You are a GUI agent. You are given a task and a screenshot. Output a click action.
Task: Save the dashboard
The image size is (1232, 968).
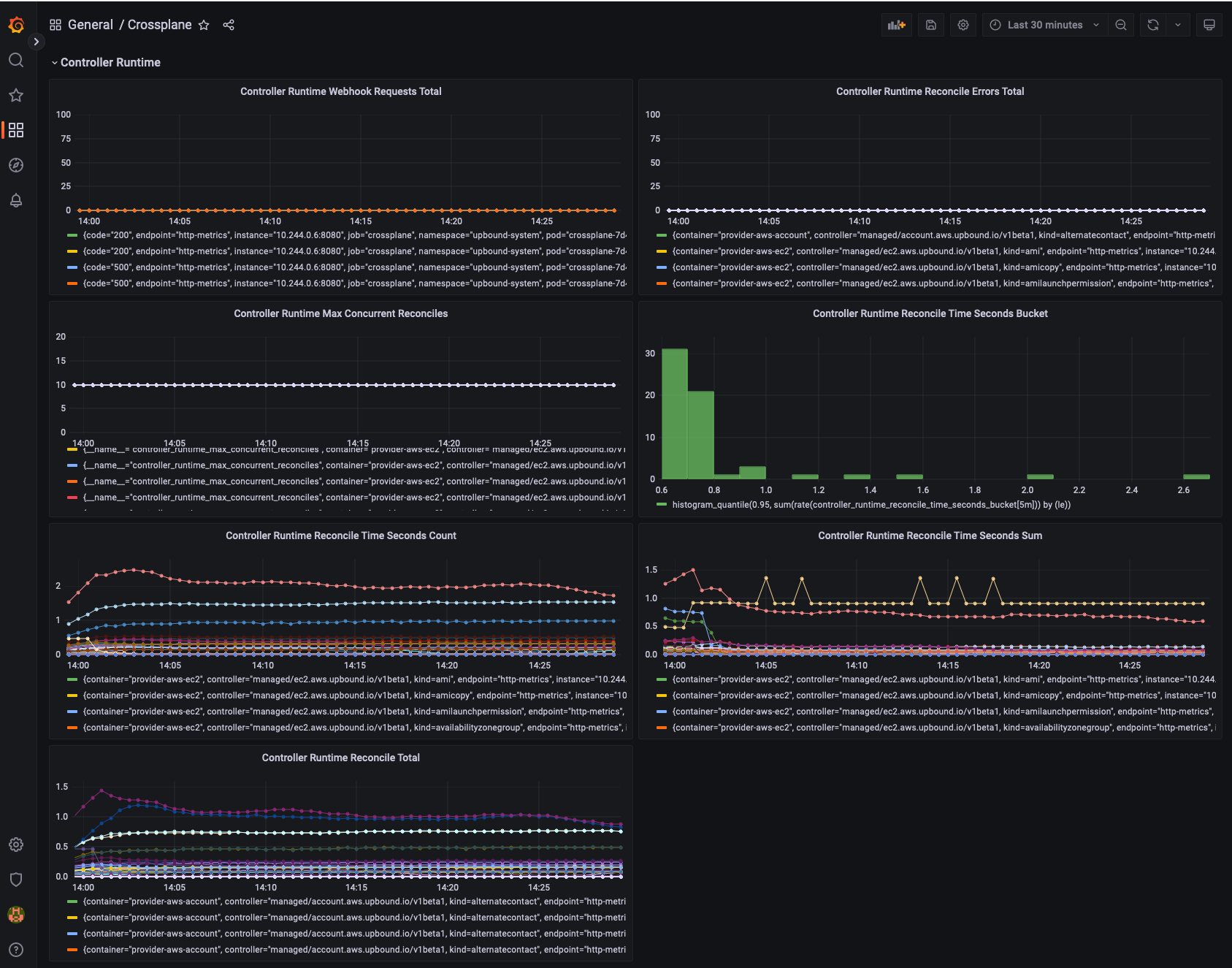[931, 25]
